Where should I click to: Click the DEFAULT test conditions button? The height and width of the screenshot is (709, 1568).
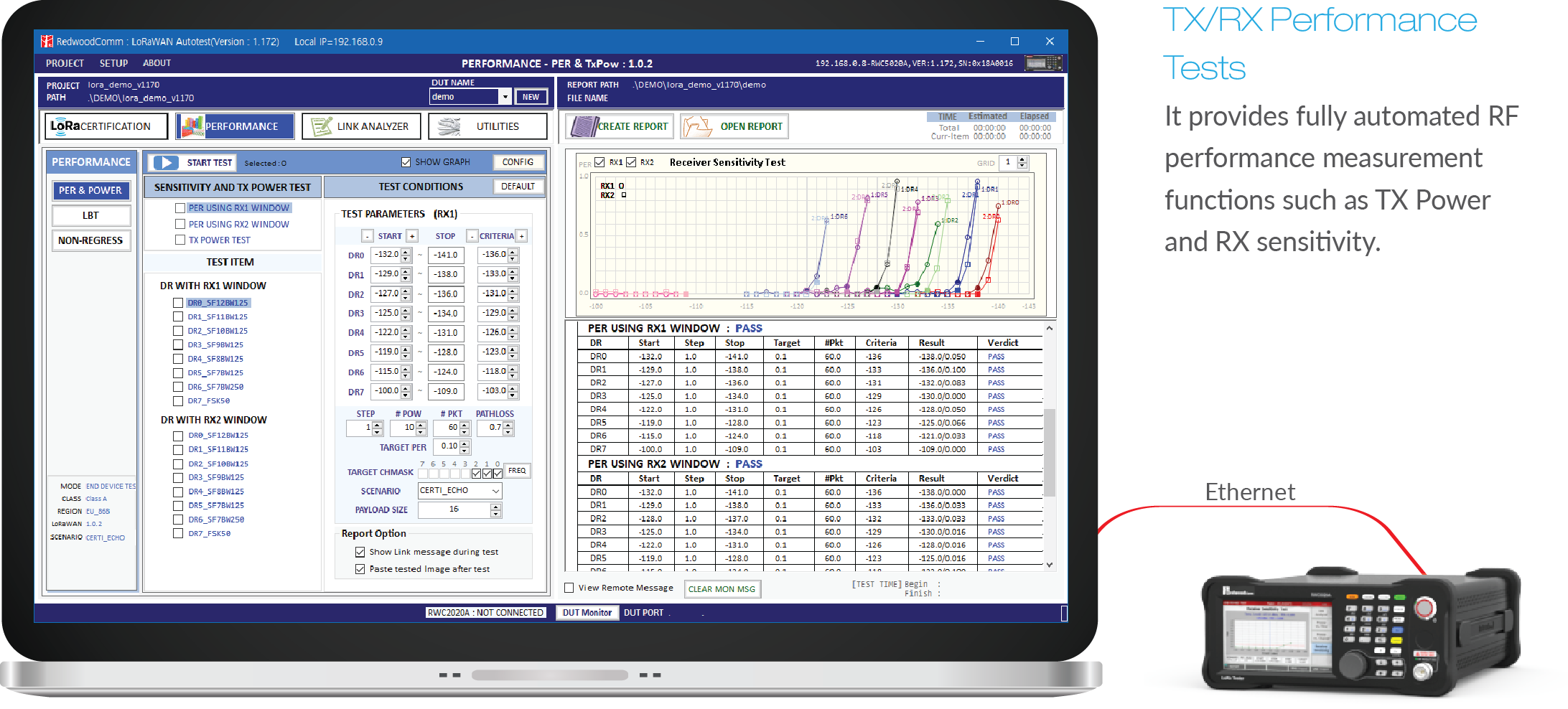[518, 187]
